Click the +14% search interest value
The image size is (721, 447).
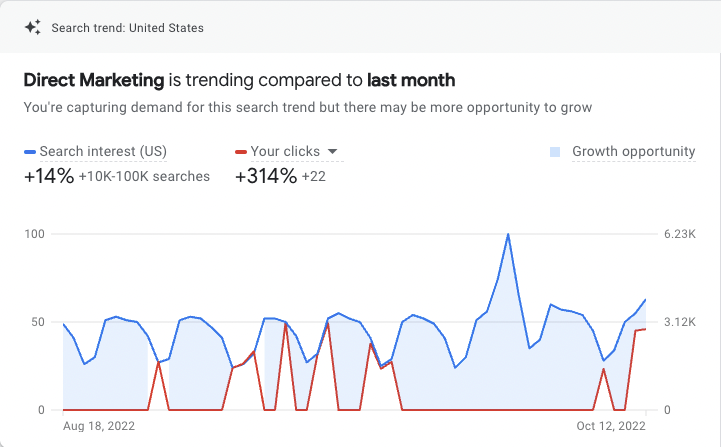[x=49, y=177]
